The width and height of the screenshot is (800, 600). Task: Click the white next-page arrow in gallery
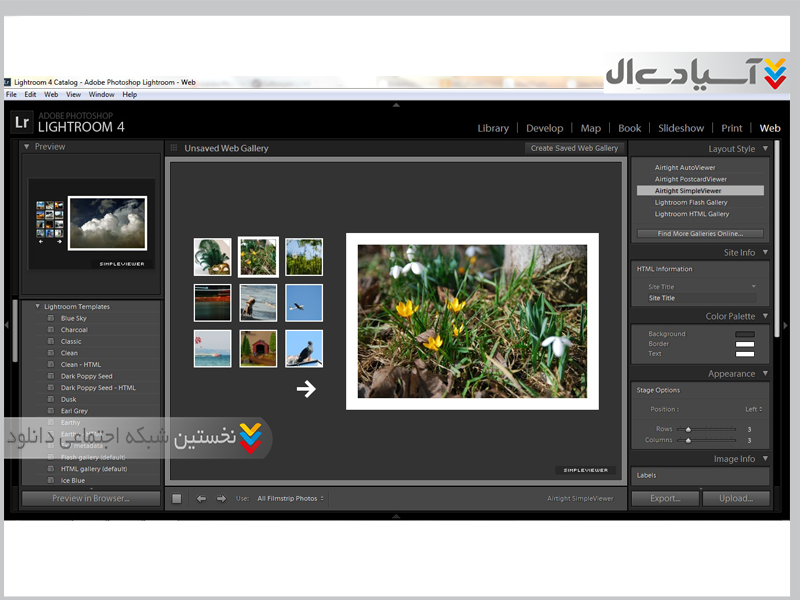(x=306, y=389)
